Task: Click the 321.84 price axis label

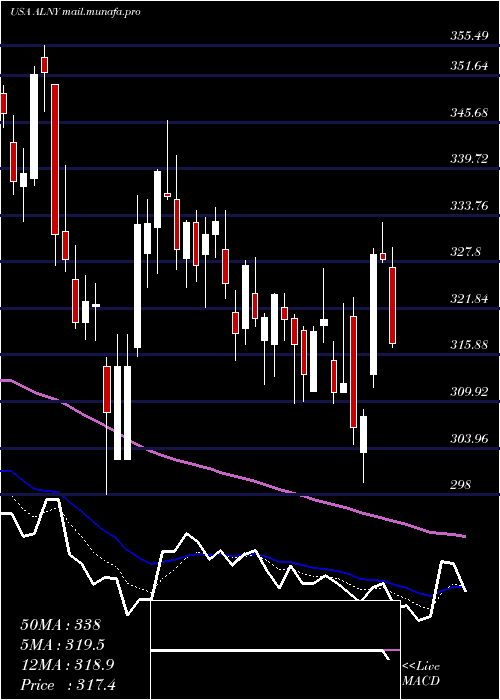Action: [x=469, y=299]
